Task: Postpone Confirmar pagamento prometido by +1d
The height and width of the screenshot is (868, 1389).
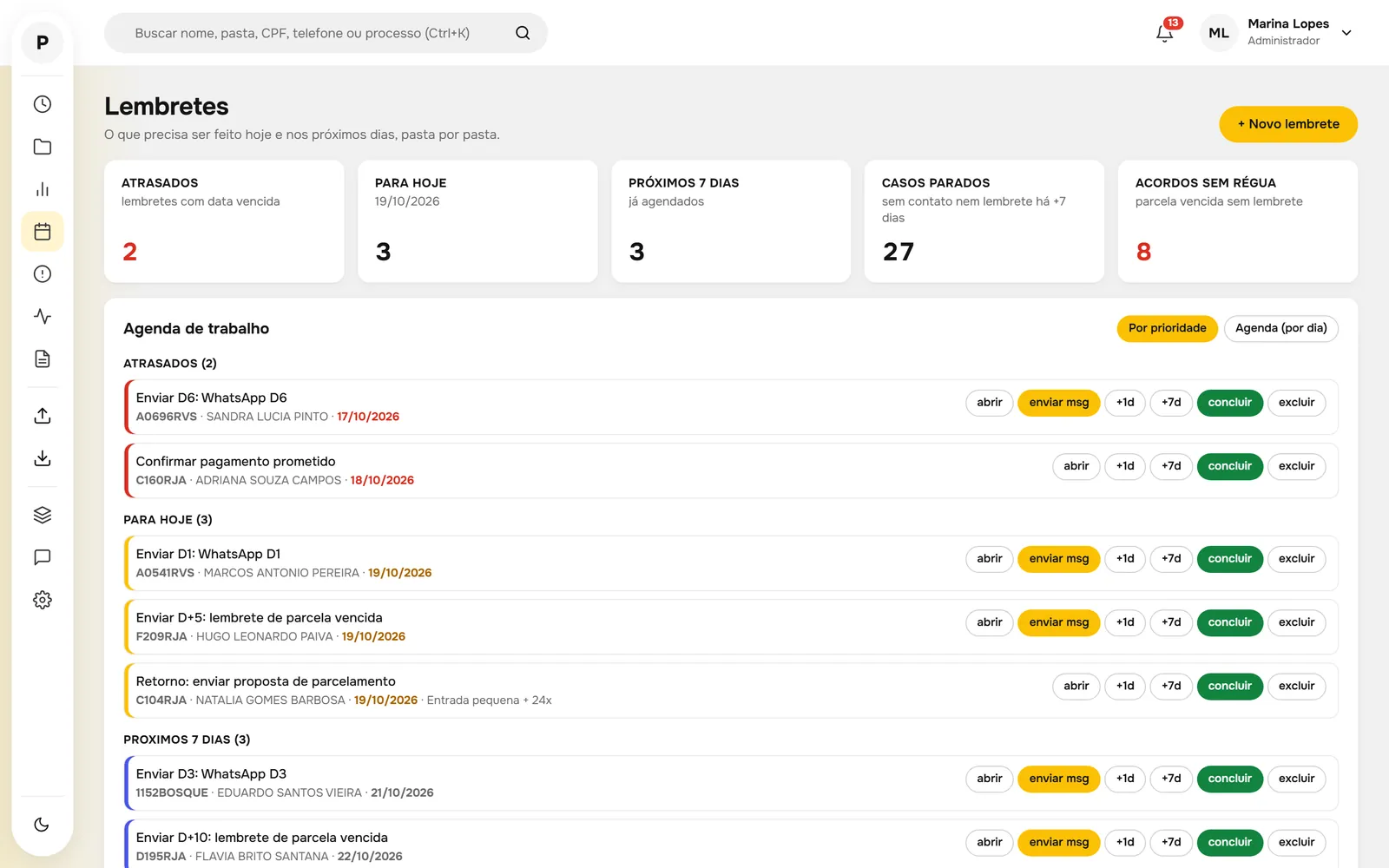Action: click(1125, 466)
